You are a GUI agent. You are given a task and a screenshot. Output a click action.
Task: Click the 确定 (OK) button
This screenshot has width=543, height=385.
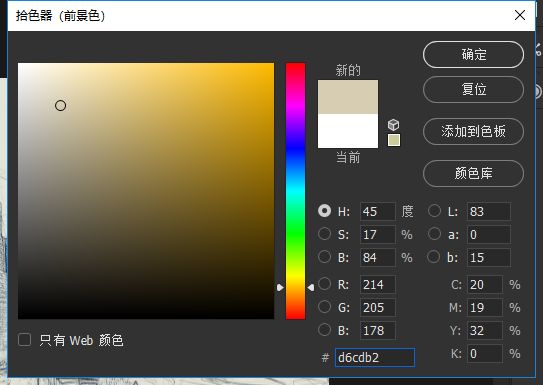point(473,55)
